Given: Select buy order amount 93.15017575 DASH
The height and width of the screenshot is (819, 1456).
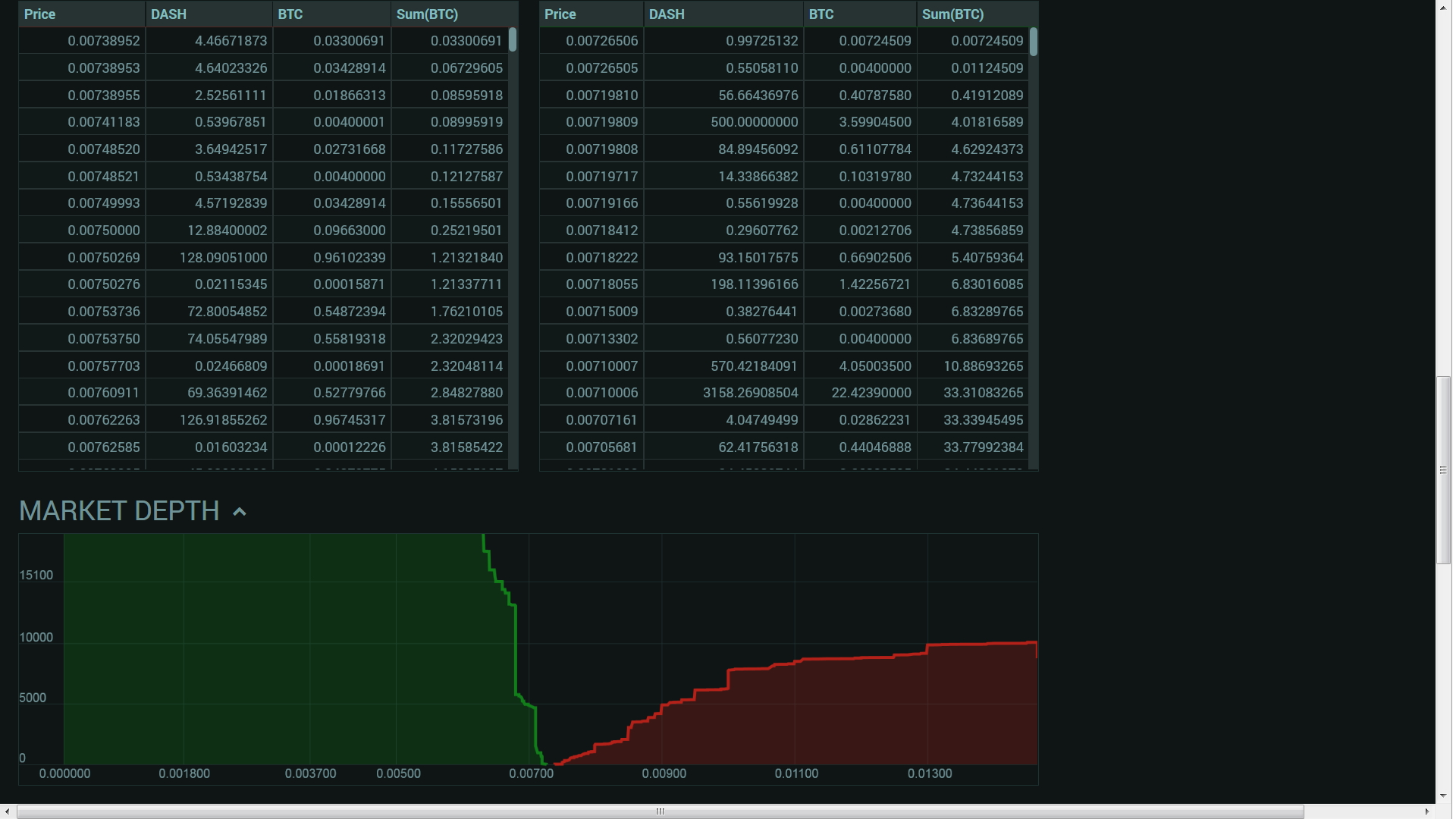Looking at the screenshot, I should [x=758, y=258].
